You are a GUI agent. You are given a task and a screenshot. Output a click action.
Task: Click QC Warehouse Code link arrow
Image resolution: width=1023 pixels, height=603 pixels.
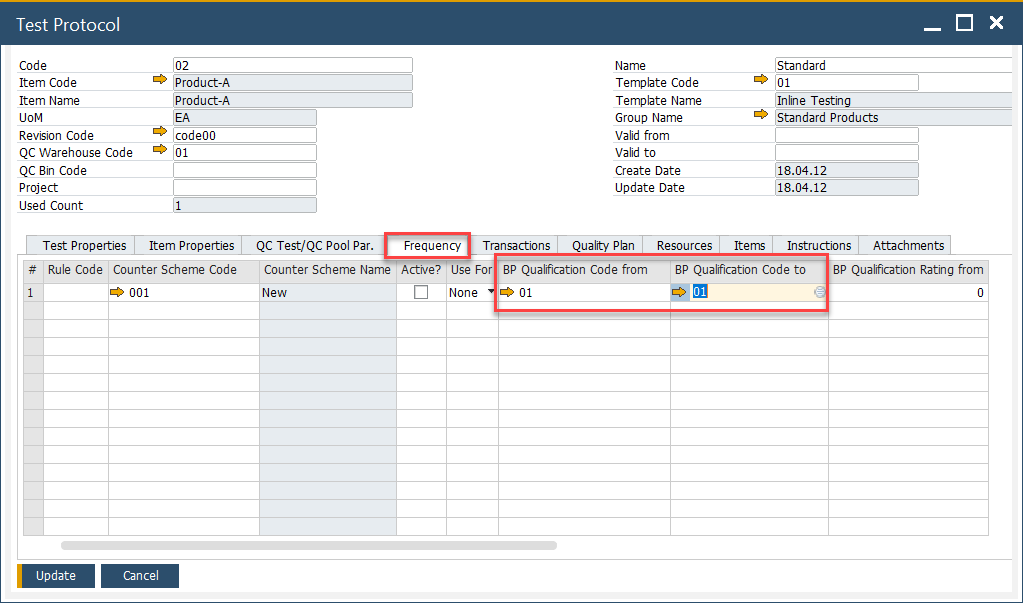pyautogui.click(x=159, y=152)
